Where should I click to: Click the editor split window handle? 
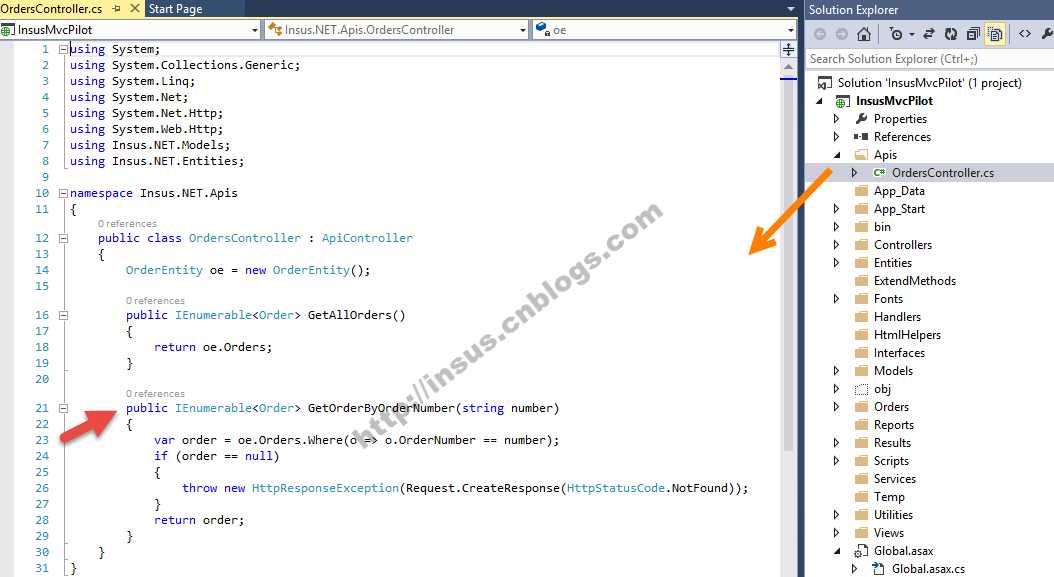point(788,50)
